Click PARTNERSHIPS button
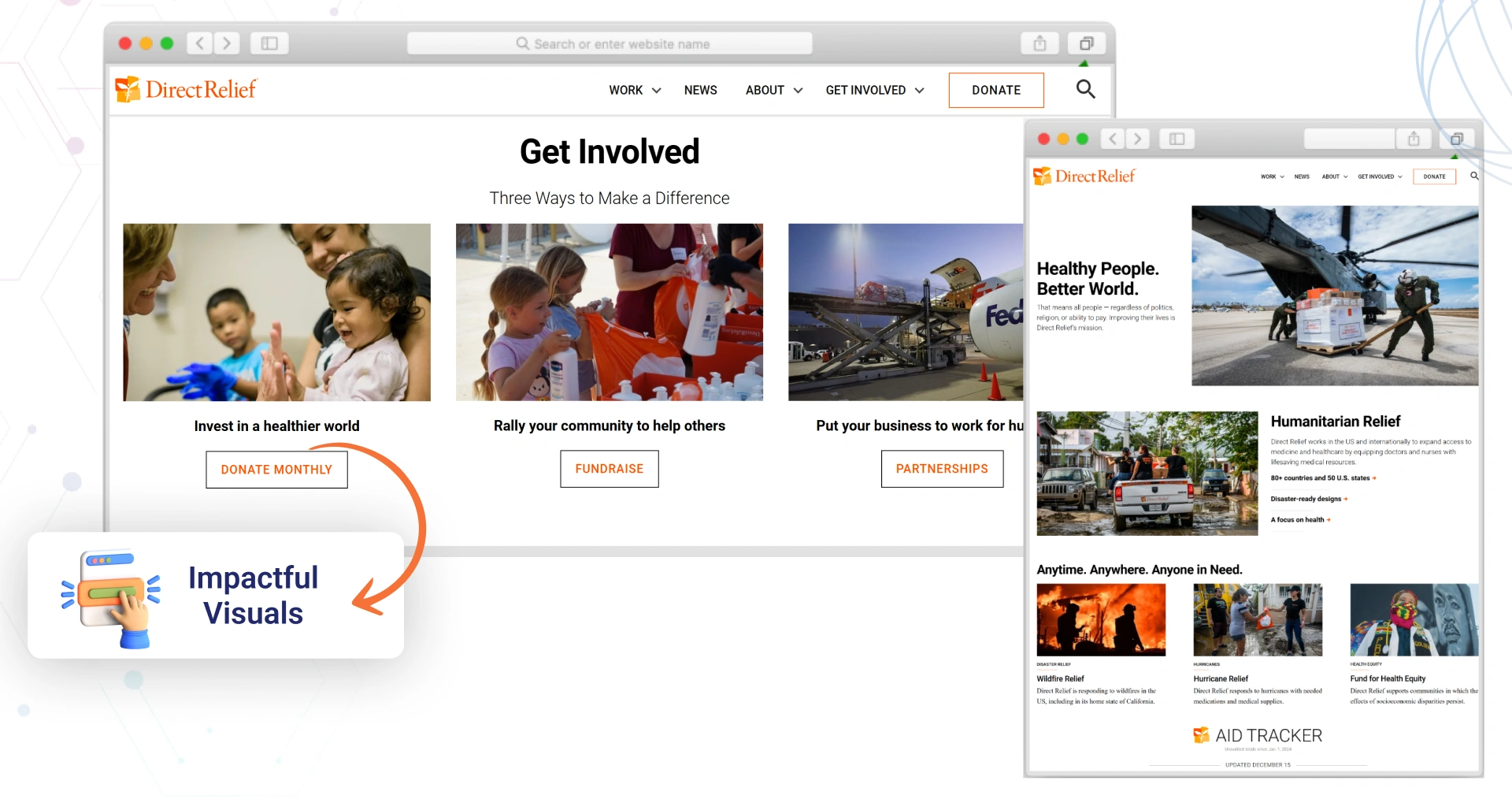The width and height of the screenshot is (1512, 799). tap(942, 469)
